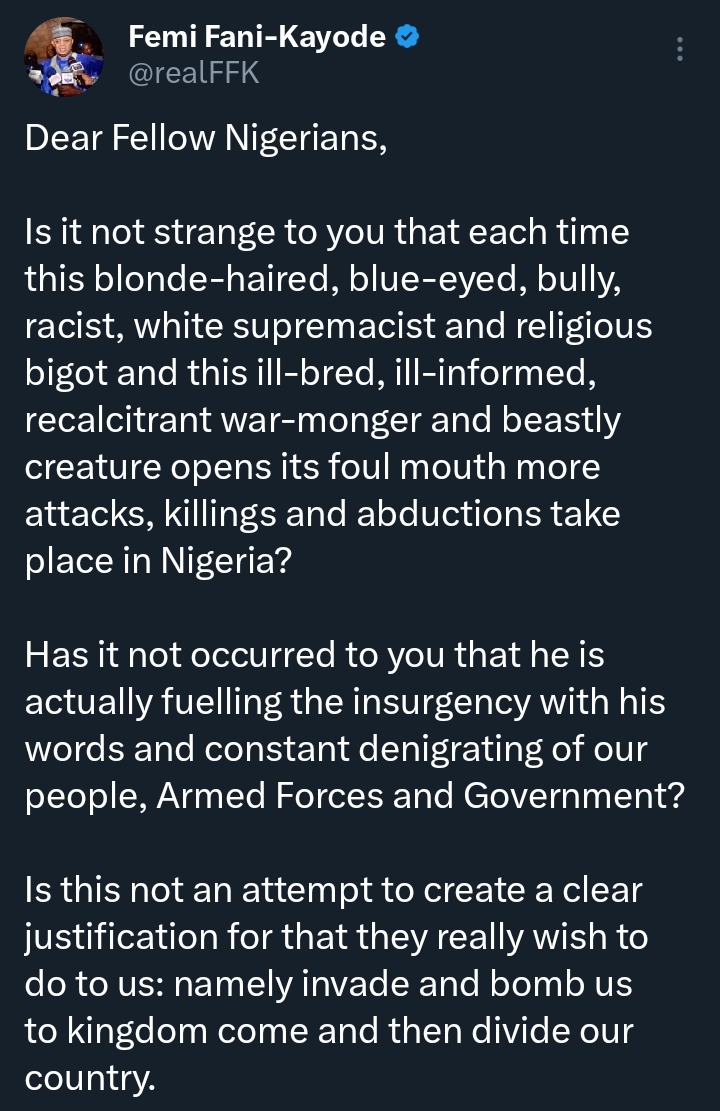This screenshot has width=720, height=1111.
Task: Click the display name Femi Fani-Kayode
Action: [257, 38]
